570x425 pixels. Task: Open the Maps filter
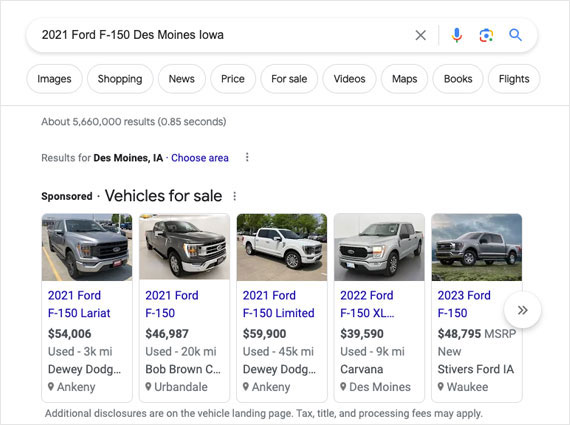point(404,79)
